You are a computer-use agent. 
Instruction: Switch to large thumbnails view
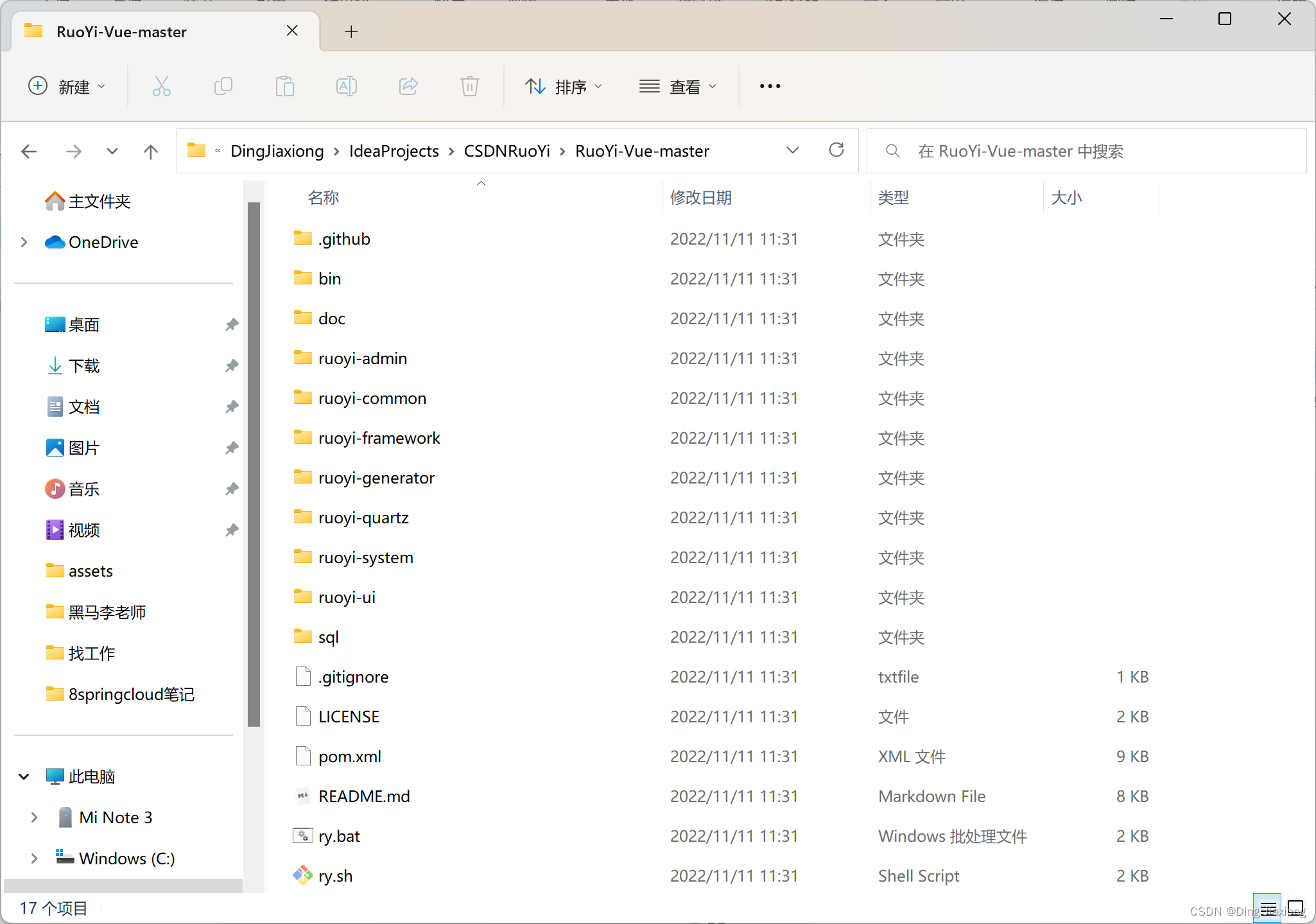click(x=1295, y=908)
